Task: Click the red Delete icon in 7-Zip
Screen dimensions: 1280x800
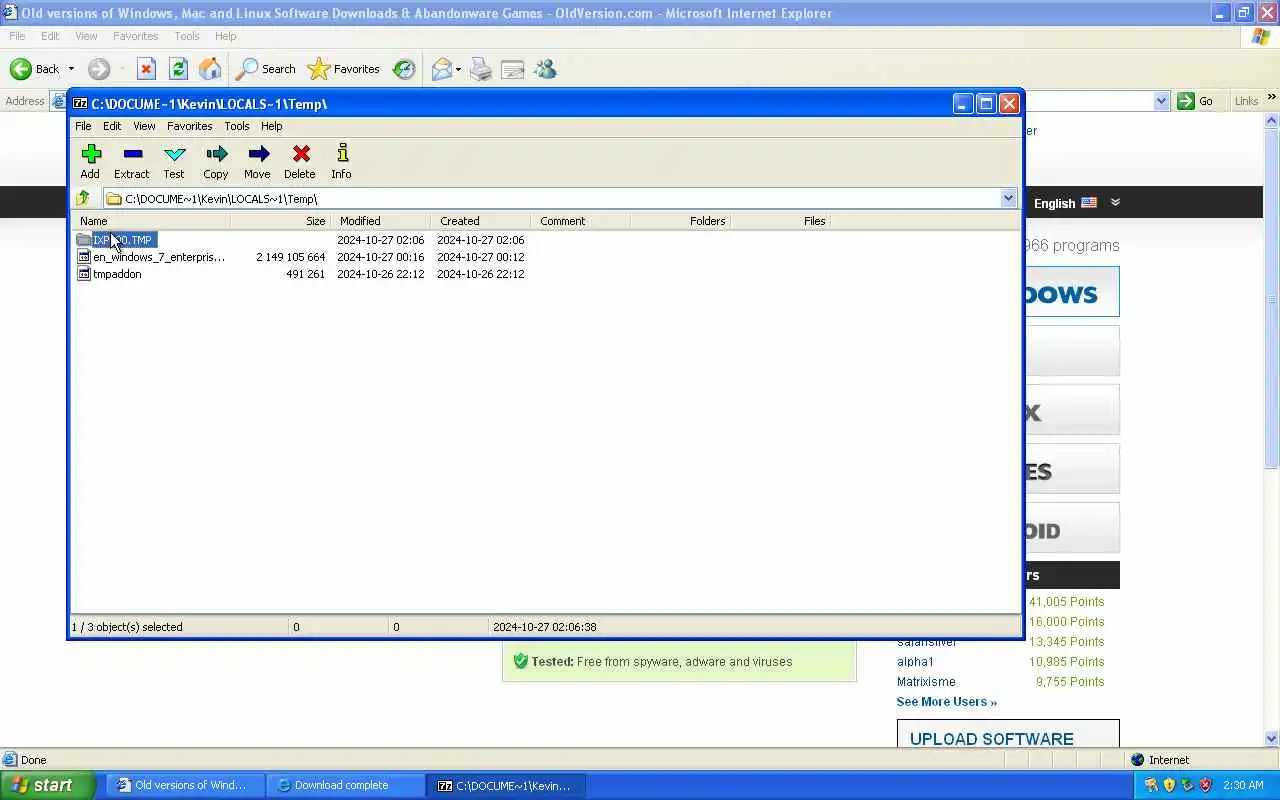Action: pos(300,160)
